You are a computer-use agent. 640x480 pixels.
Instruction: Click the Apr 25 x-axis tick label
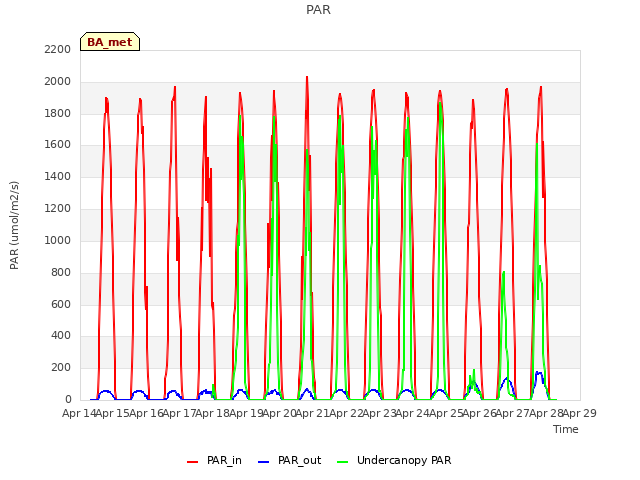tap(446, 413)
